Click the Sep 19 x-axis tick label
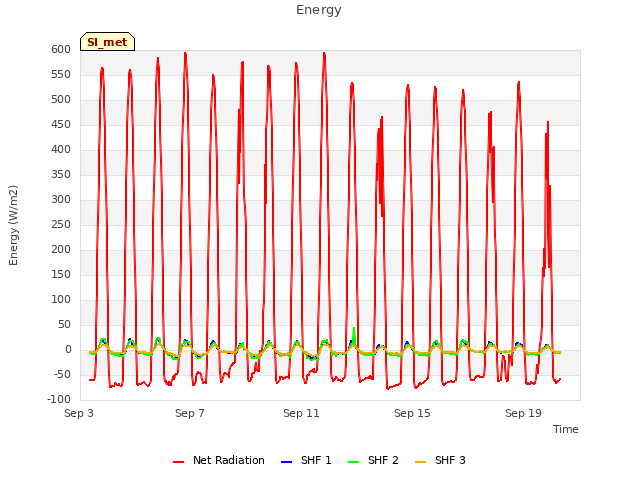 point(523,413)
